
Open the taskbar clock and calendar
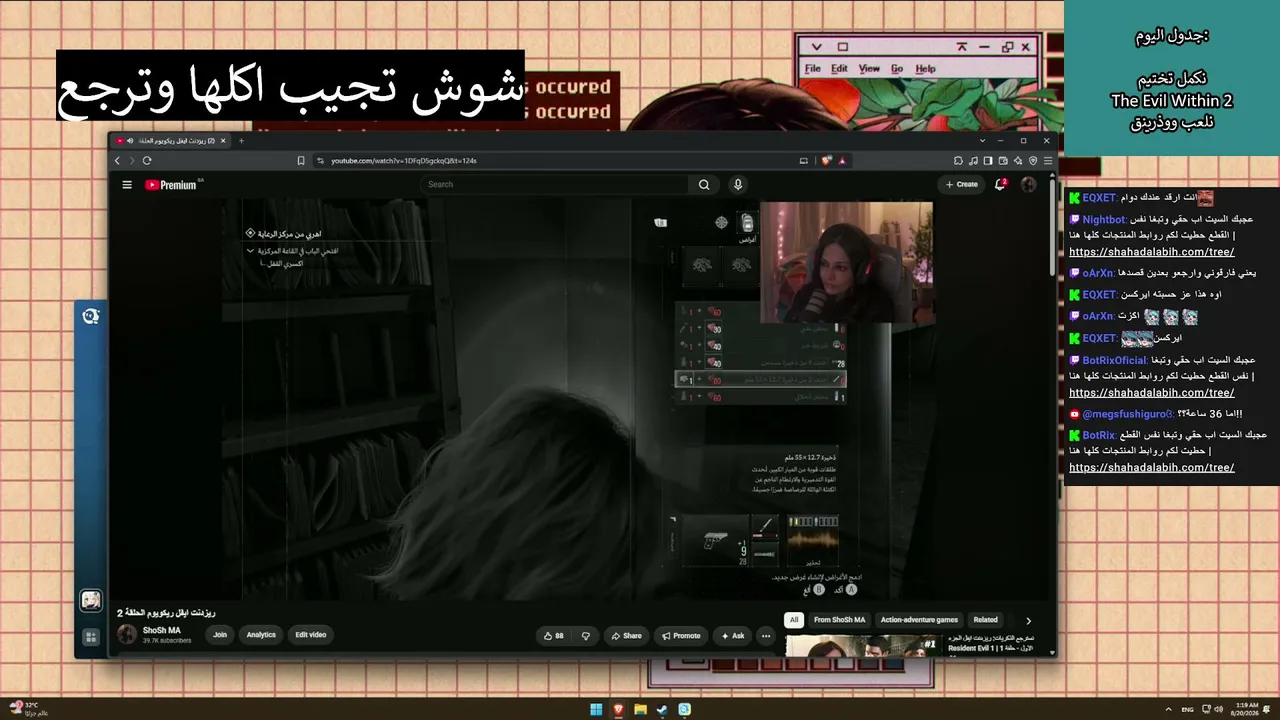tap(1246, 710)
